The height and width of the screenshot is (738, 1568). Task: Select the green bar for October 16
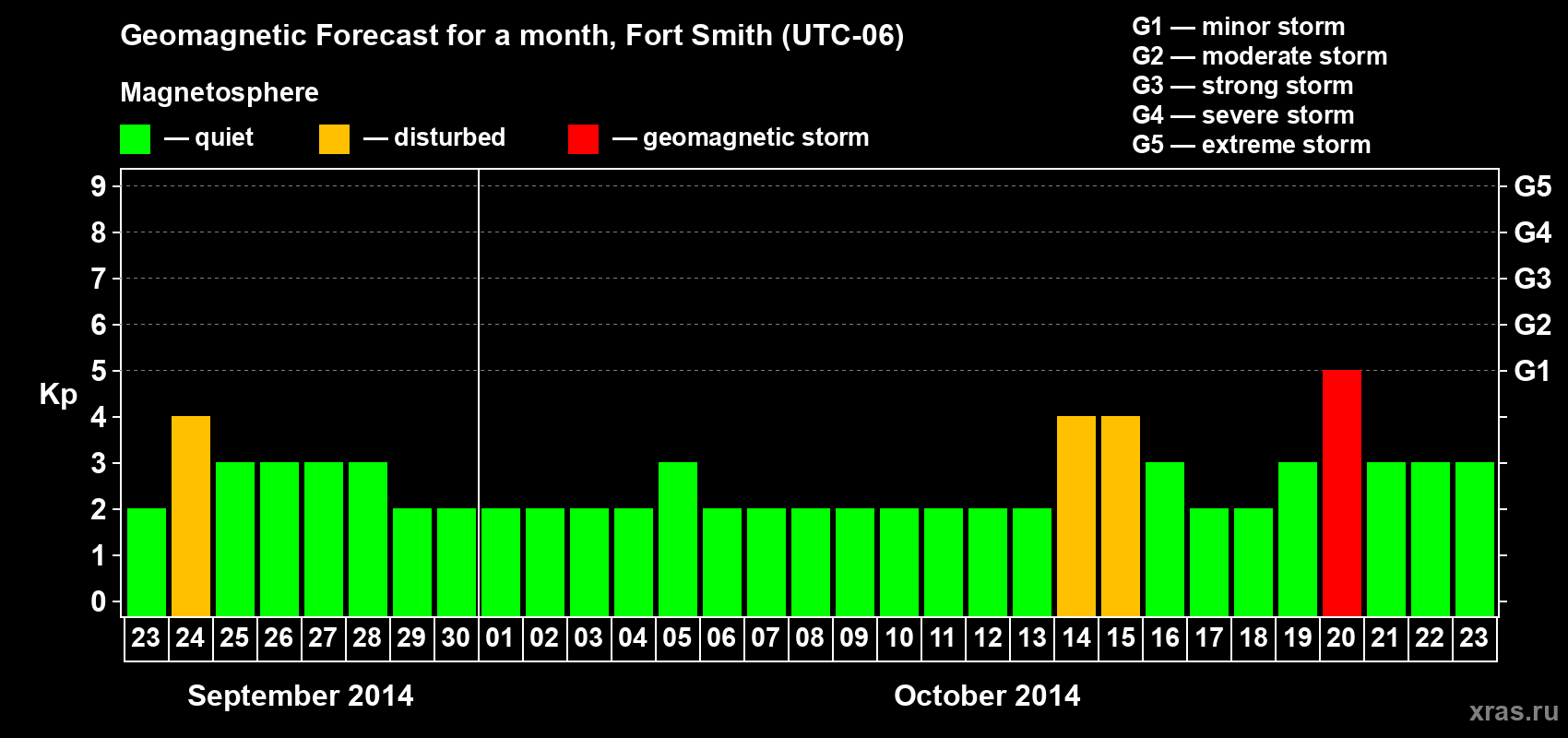(1165, 540)
